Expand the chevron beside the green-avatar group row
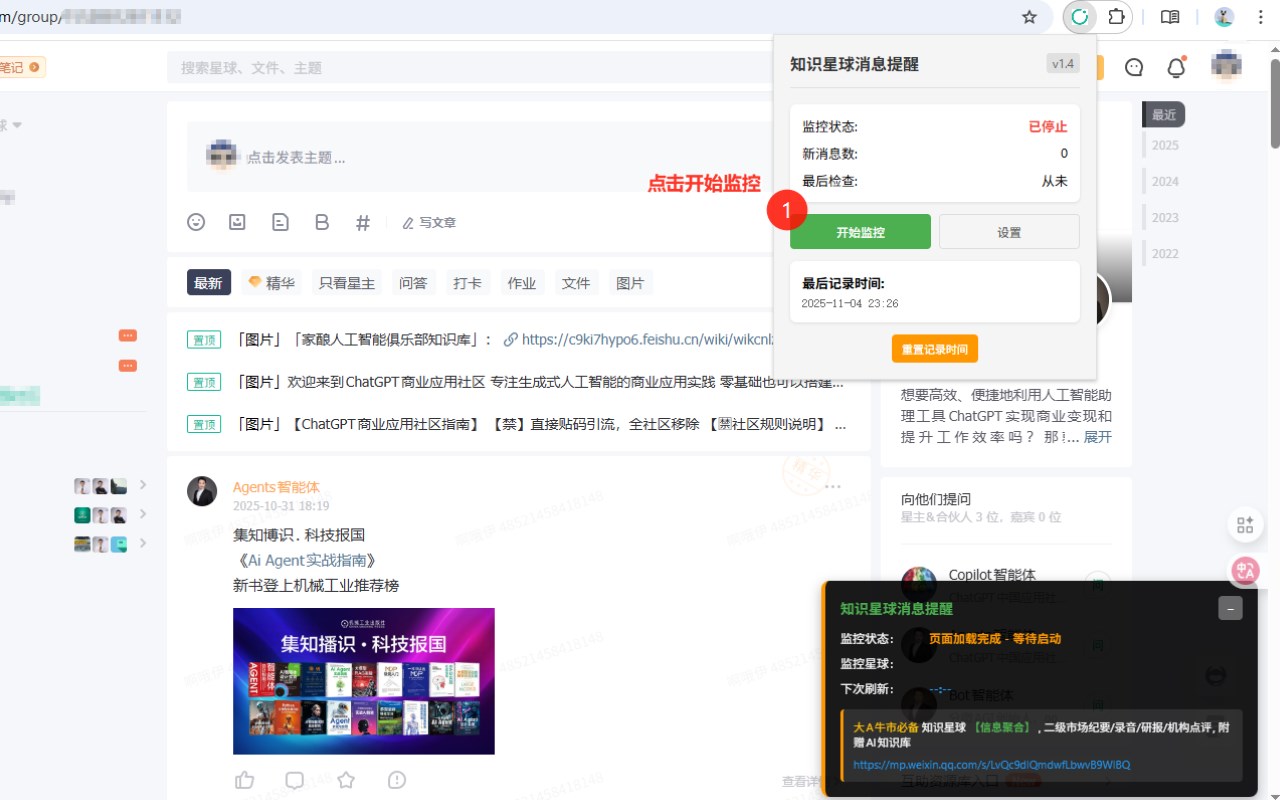The image size is (1280, 800). pyautogui.click(x=143, y=514)
